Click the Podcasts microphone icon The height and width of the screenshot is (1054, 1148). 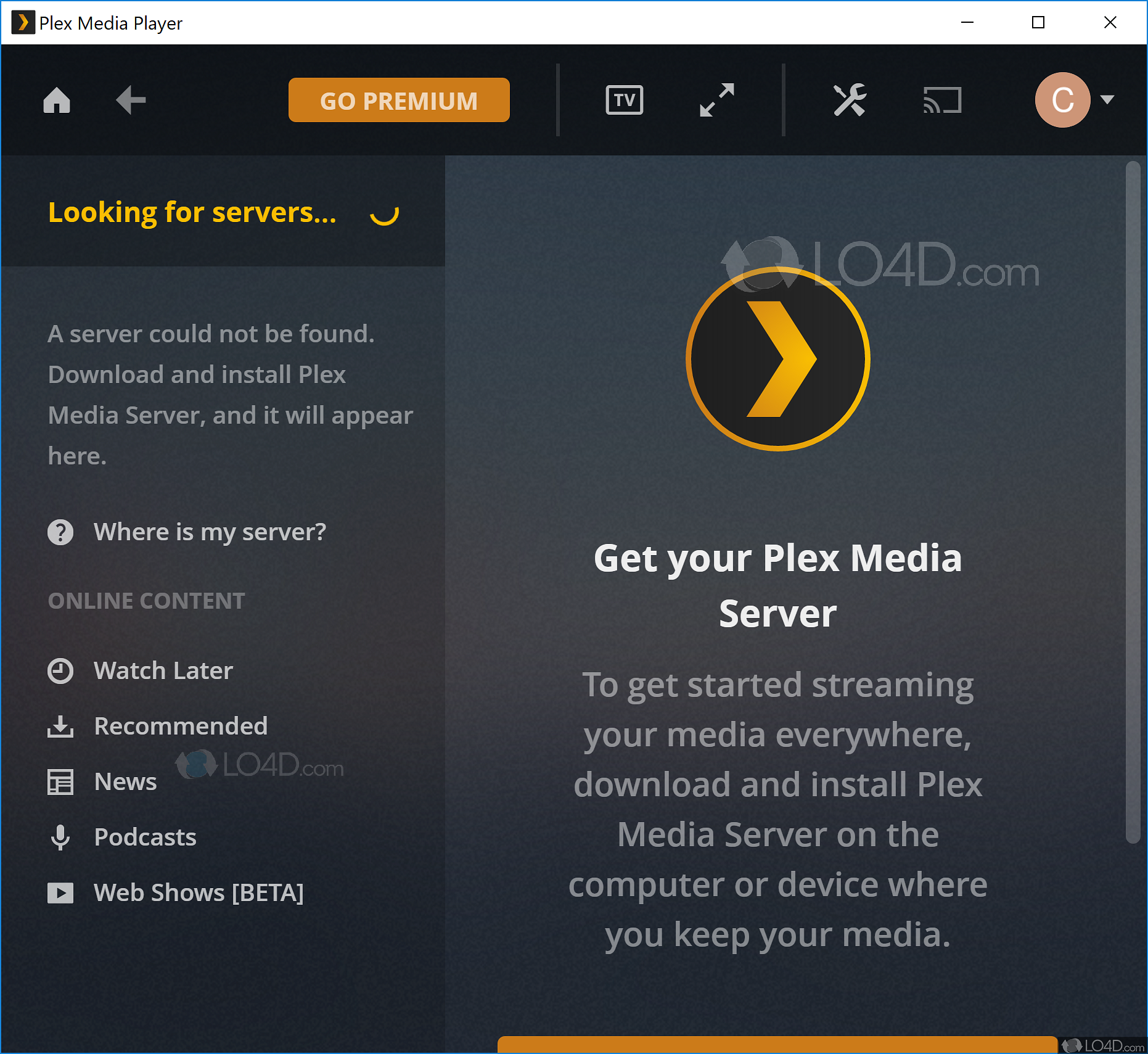(60, 838)
